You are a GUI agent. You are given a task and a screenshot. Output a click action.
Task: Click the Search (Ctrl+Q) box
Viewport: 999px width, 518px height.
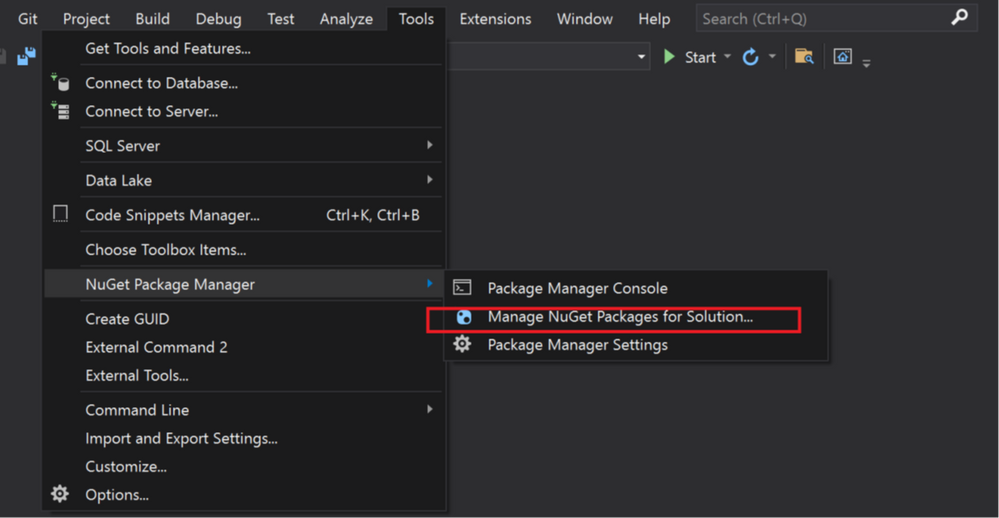point(820,19)
